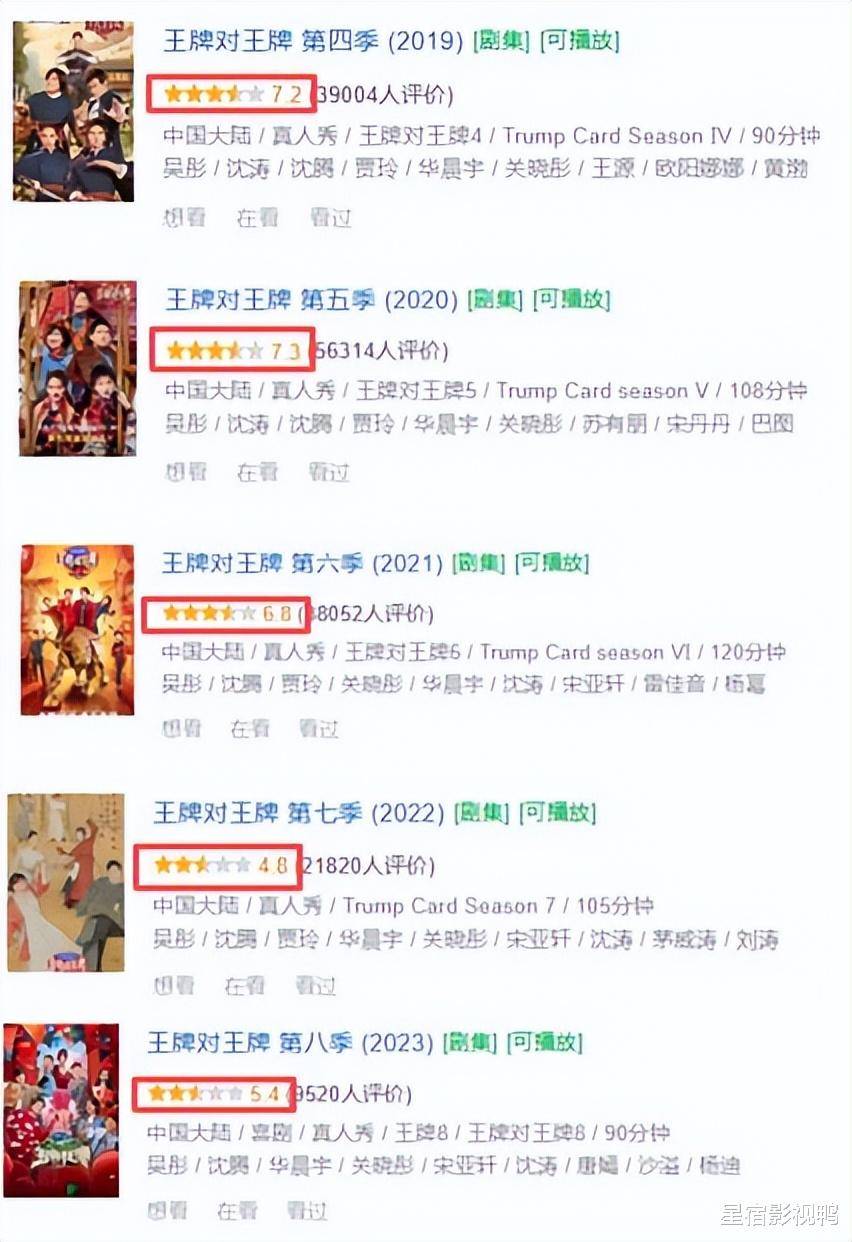Mark season five as 在看

tap(257, 472)
